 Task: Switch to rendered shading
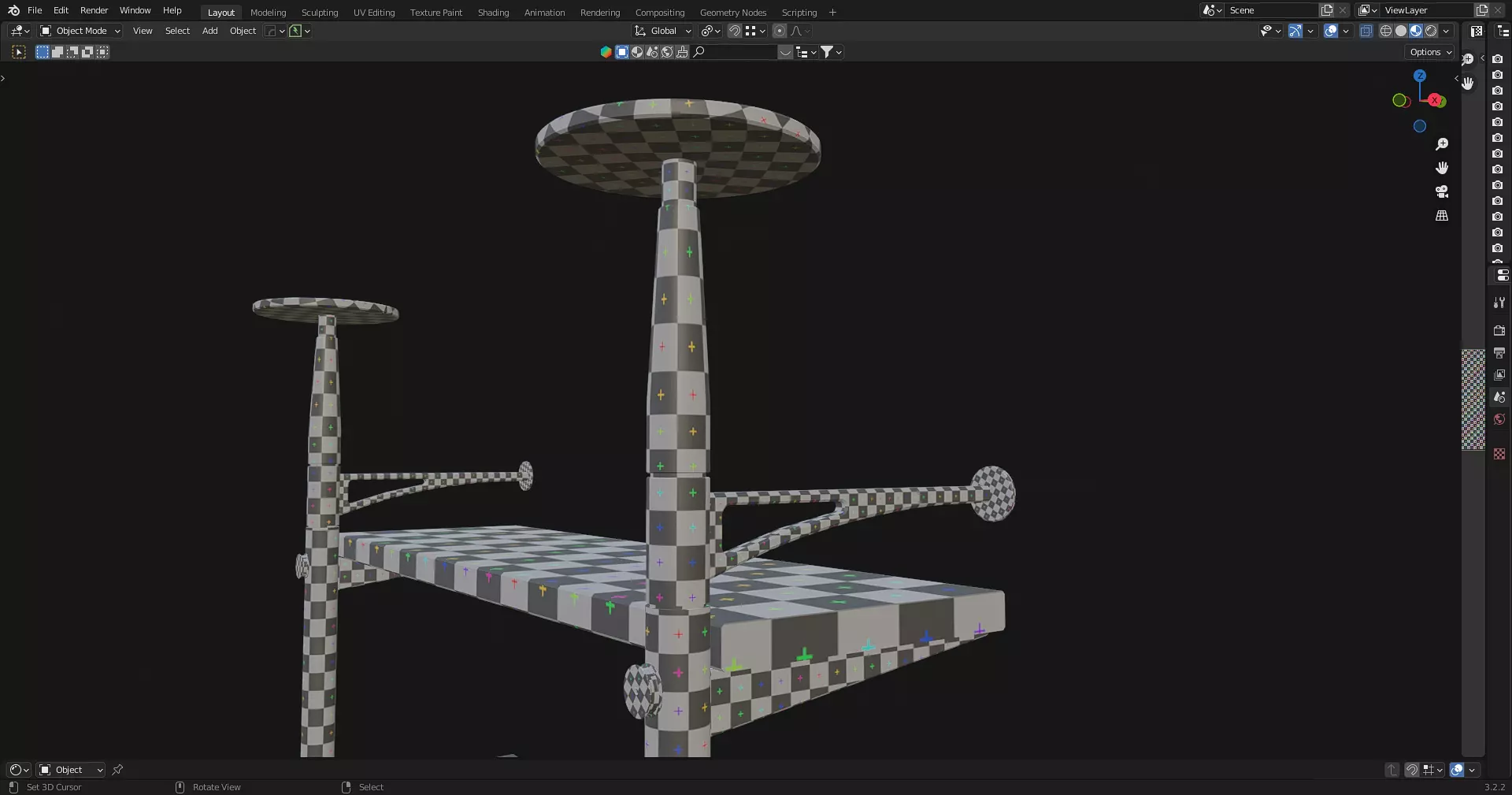coord(1431,31)
